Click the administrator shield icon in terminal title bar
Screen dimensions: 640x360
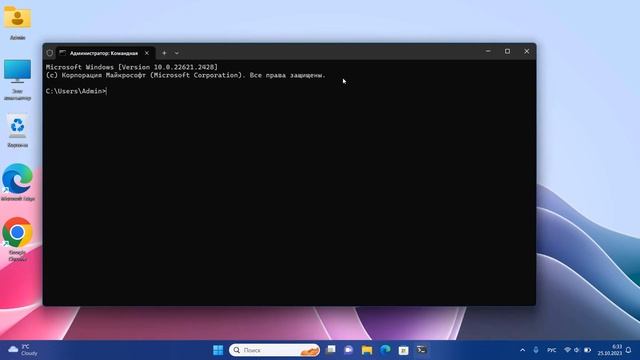pyautogui.click(x=49, y=53)
